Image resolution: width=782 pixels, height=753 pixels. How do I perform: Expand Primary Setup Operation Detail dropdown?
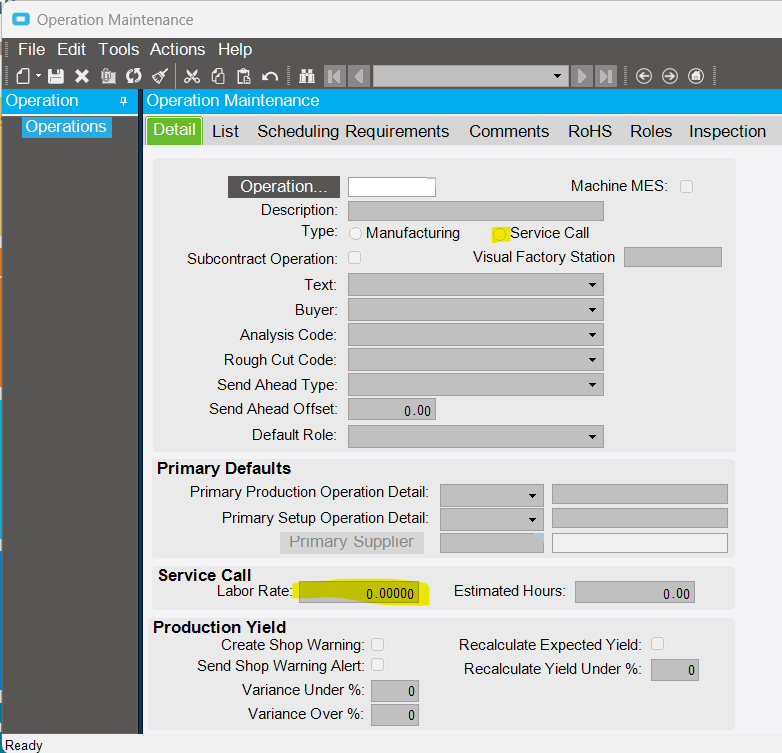pyautogui.click(x=532, y=520)
